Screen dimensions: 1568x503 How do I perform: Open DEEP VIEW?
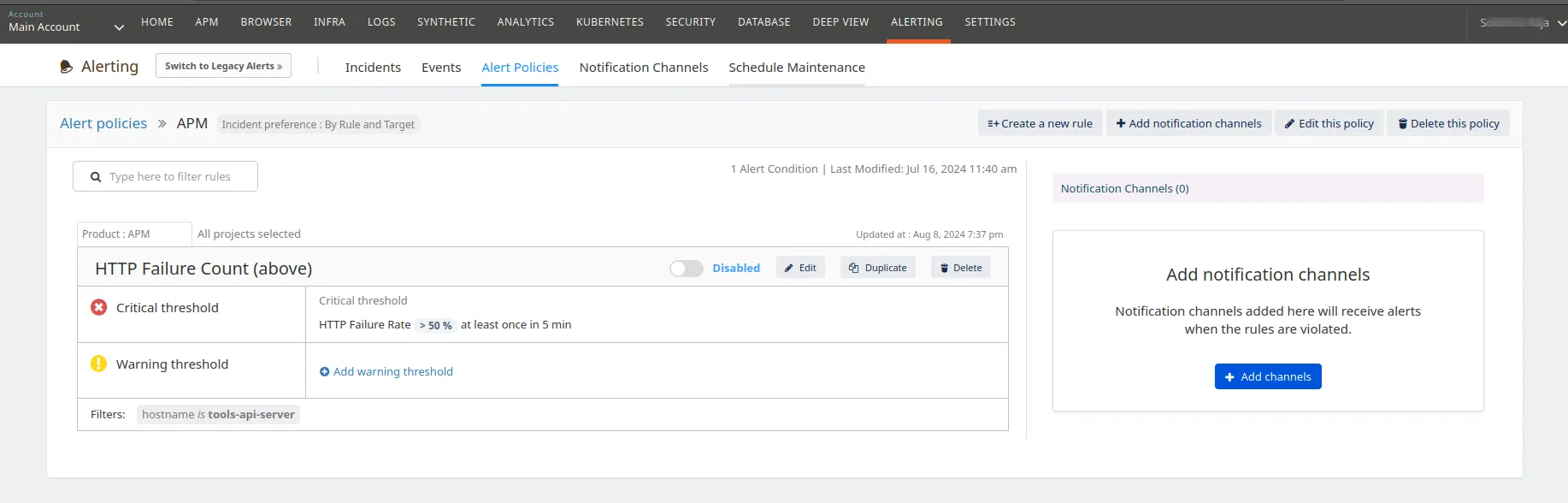(x=840, y=22)
